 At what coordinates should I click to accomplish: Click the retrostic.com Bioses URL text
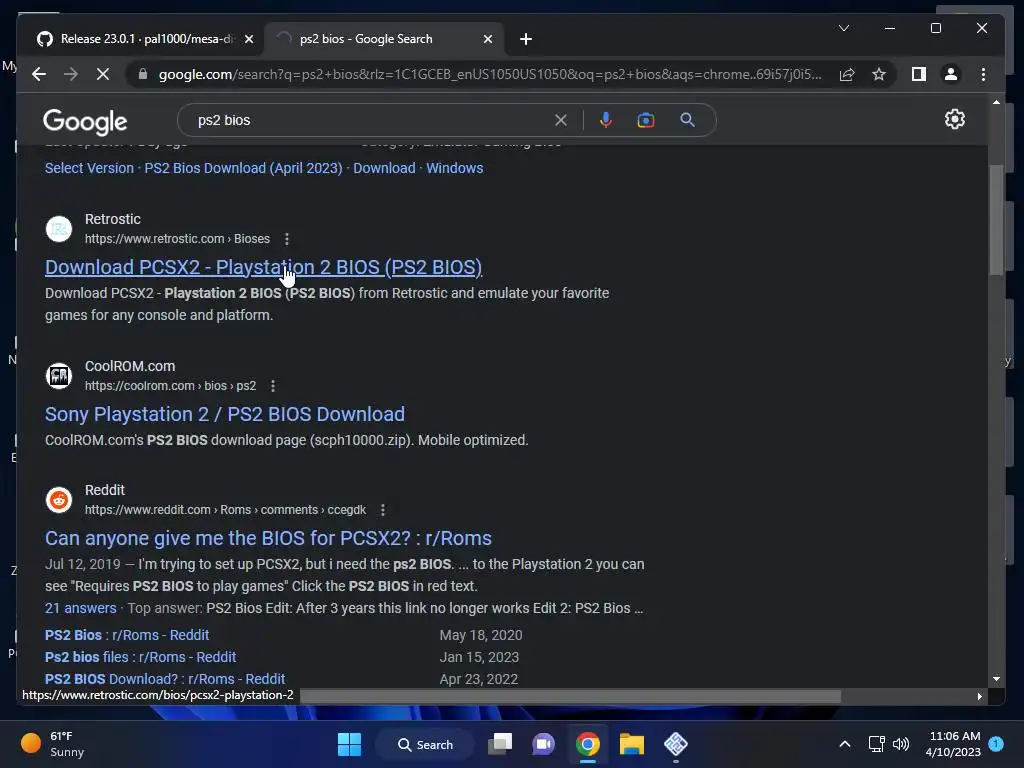[x=177, y=239]
